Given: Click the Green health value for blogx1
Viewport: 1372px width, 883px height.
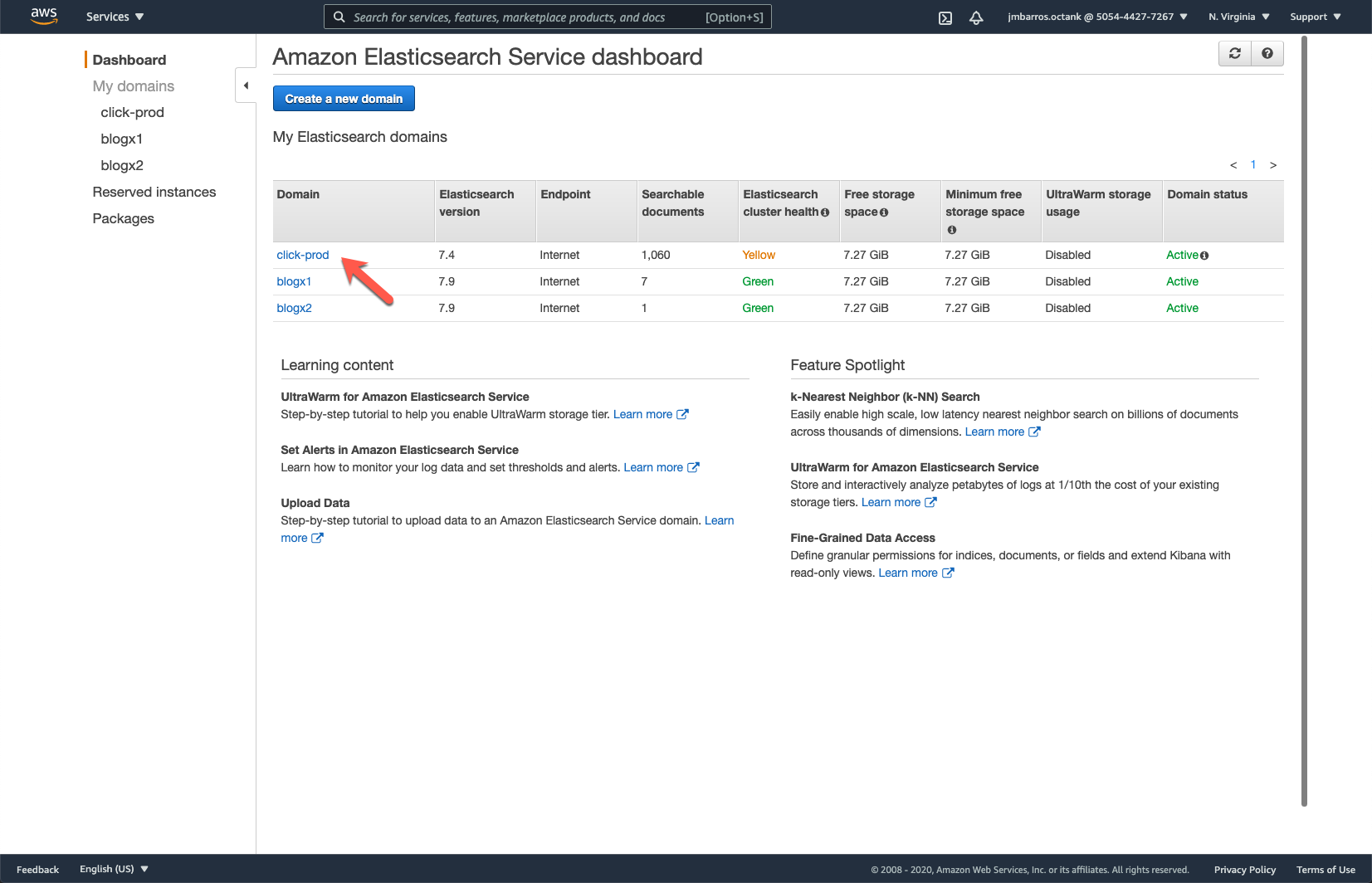Looking at the screenshot, I should (758, 281).
